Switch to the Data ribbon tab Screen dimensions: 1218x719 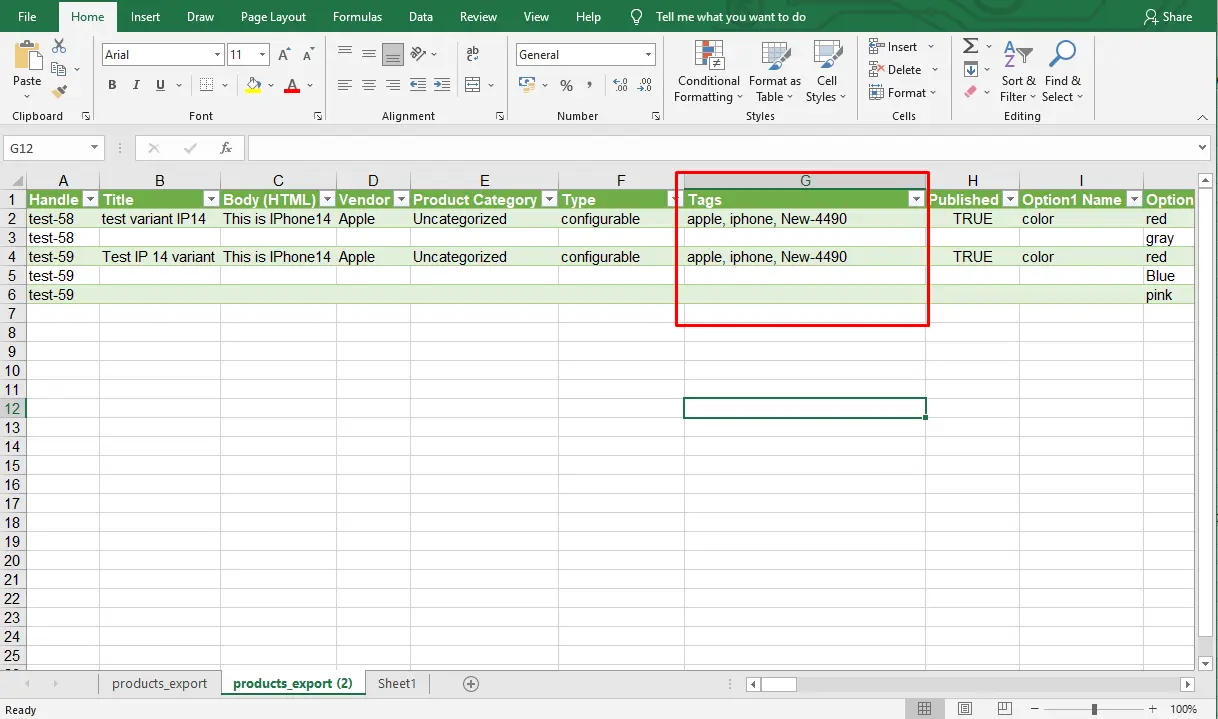[x=420, y=16]
